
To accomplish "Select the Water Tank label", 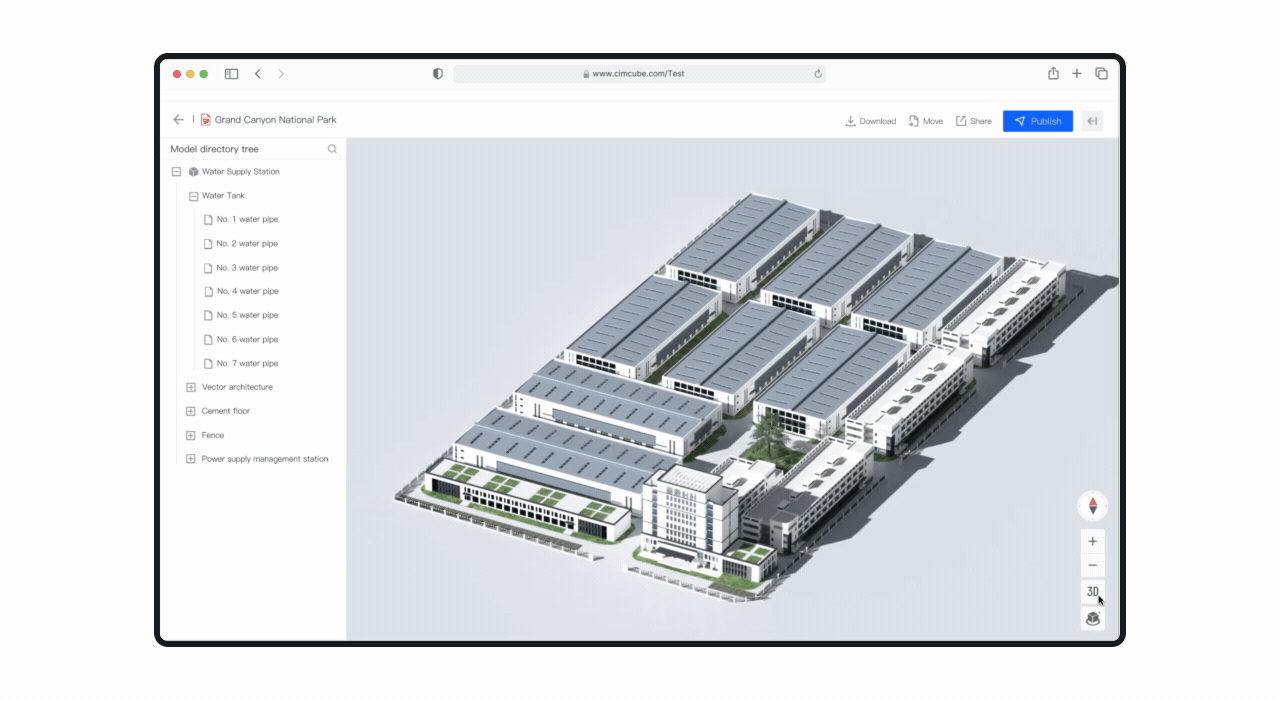I will (x=223, y=196).
